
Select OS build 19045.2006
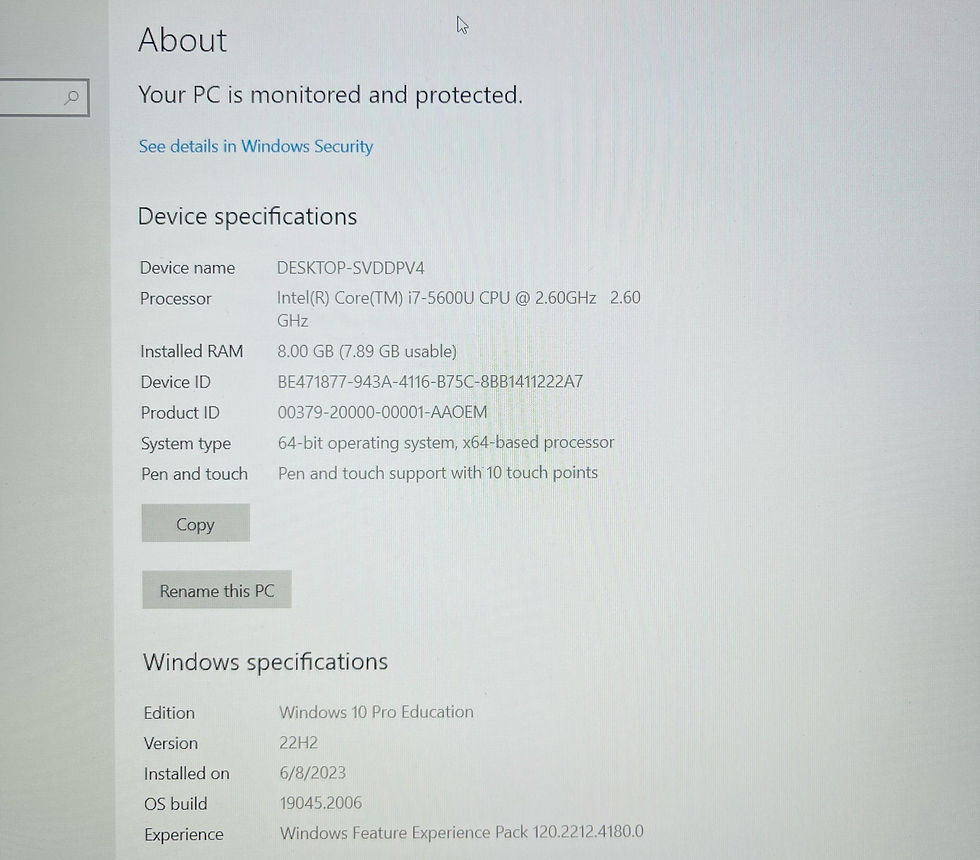(321, 803)
